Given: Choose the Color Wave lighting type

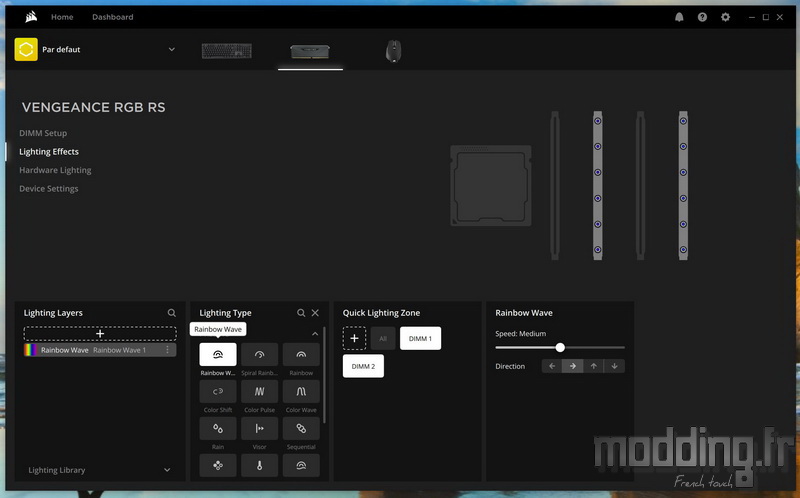Looking at the screenshot, I should click(x=301, y=391).
